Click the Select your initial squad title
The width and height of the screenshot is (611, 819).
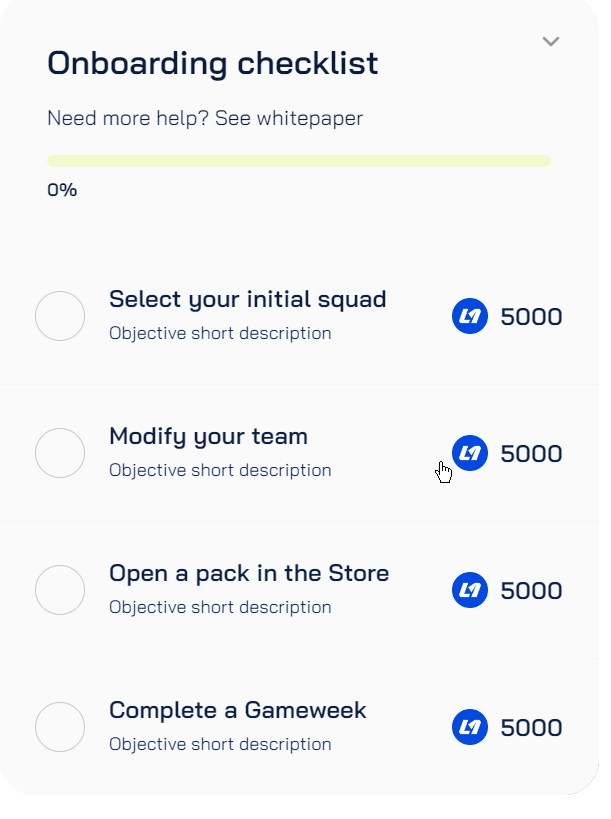[x=247, y=299]
